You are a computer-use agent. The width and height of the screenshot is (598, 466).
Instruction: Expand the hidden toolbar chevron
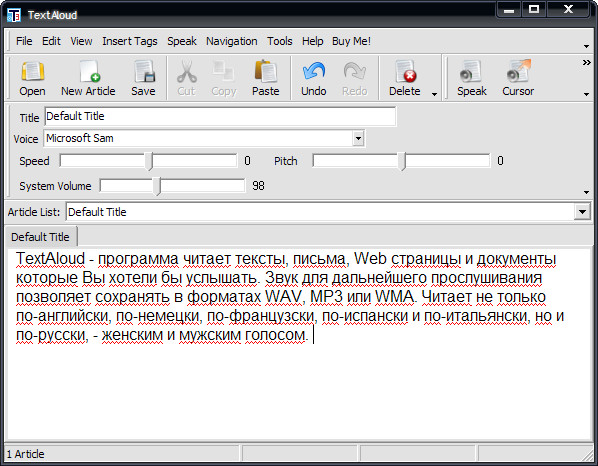pos(587,63)
